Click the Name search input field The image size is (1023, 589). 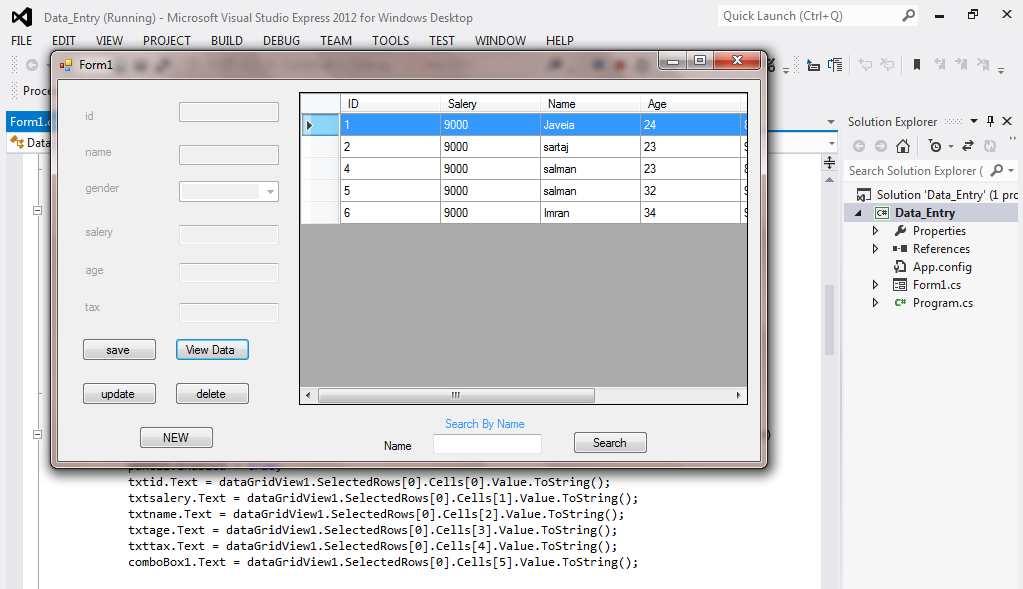click(x=487, y=444)
